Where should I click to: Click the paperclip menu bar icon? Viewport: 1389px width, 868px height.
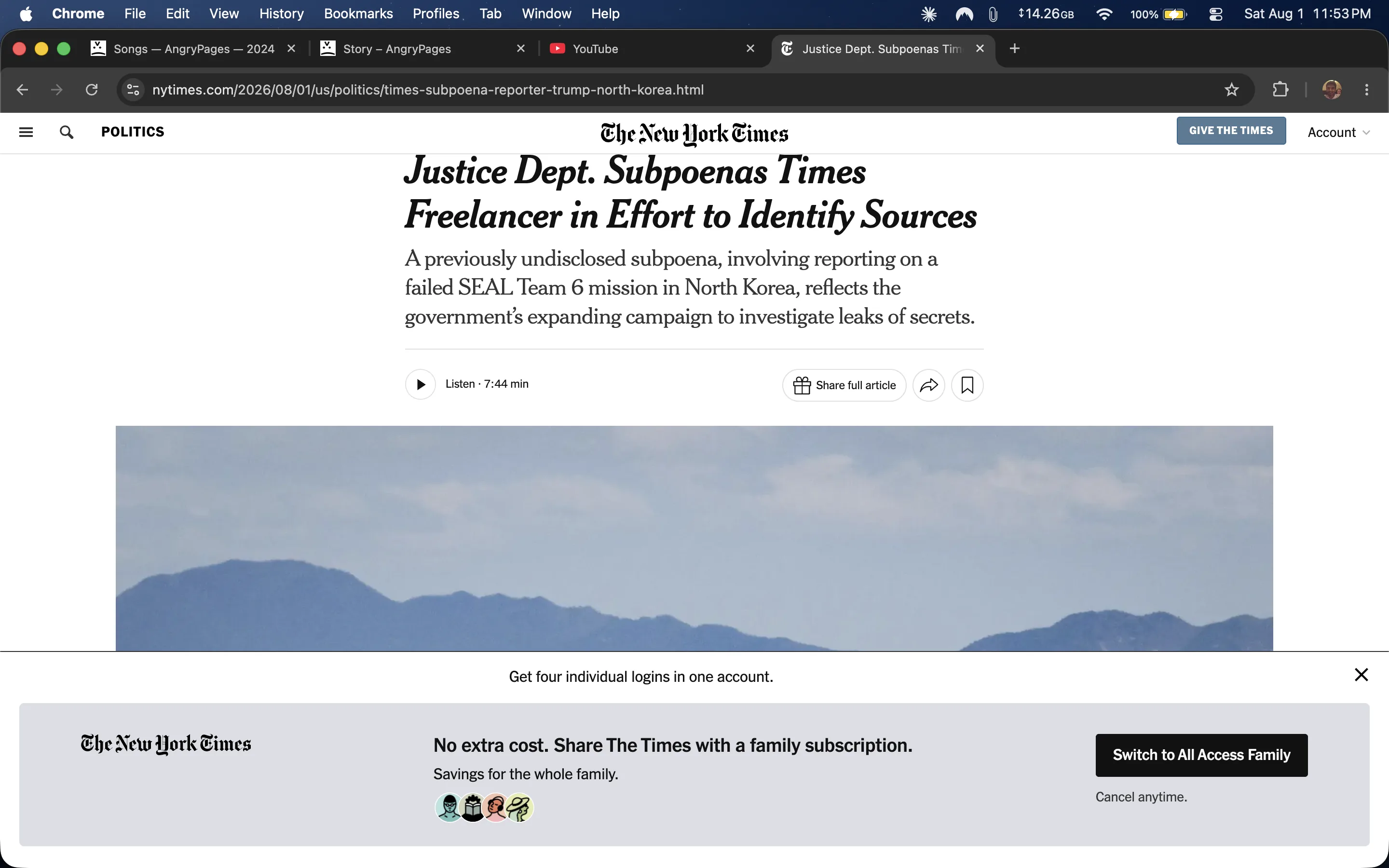993,14
